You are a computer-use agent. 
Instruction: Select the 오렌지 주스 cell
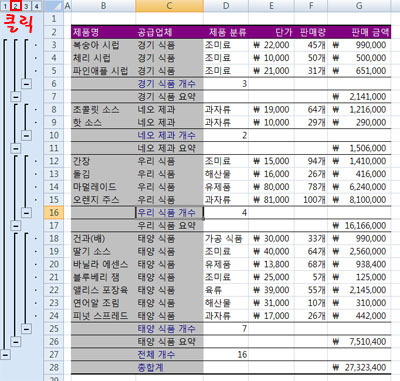(x=103, y=200)
